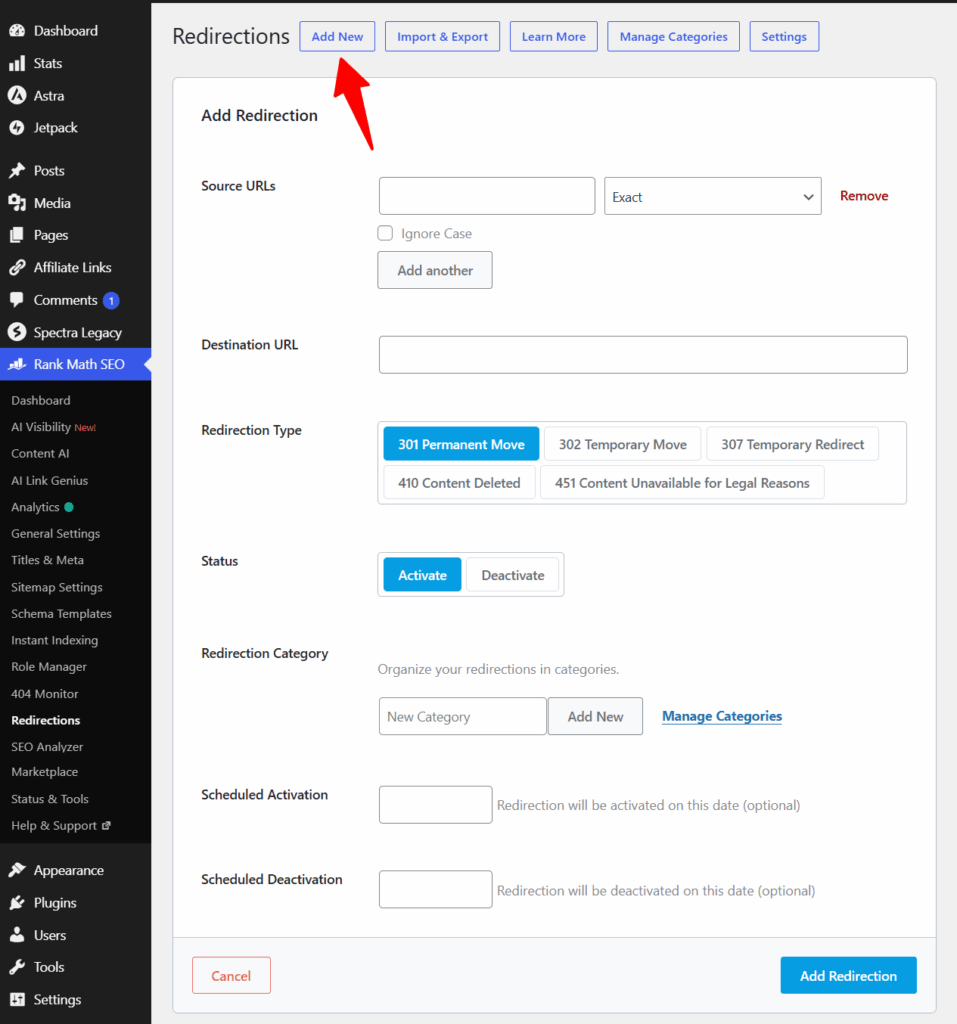Select 451 Content Unavailable for Legal Reasons
This screenshot has height=1024, width=957.
tap(682, 483)
